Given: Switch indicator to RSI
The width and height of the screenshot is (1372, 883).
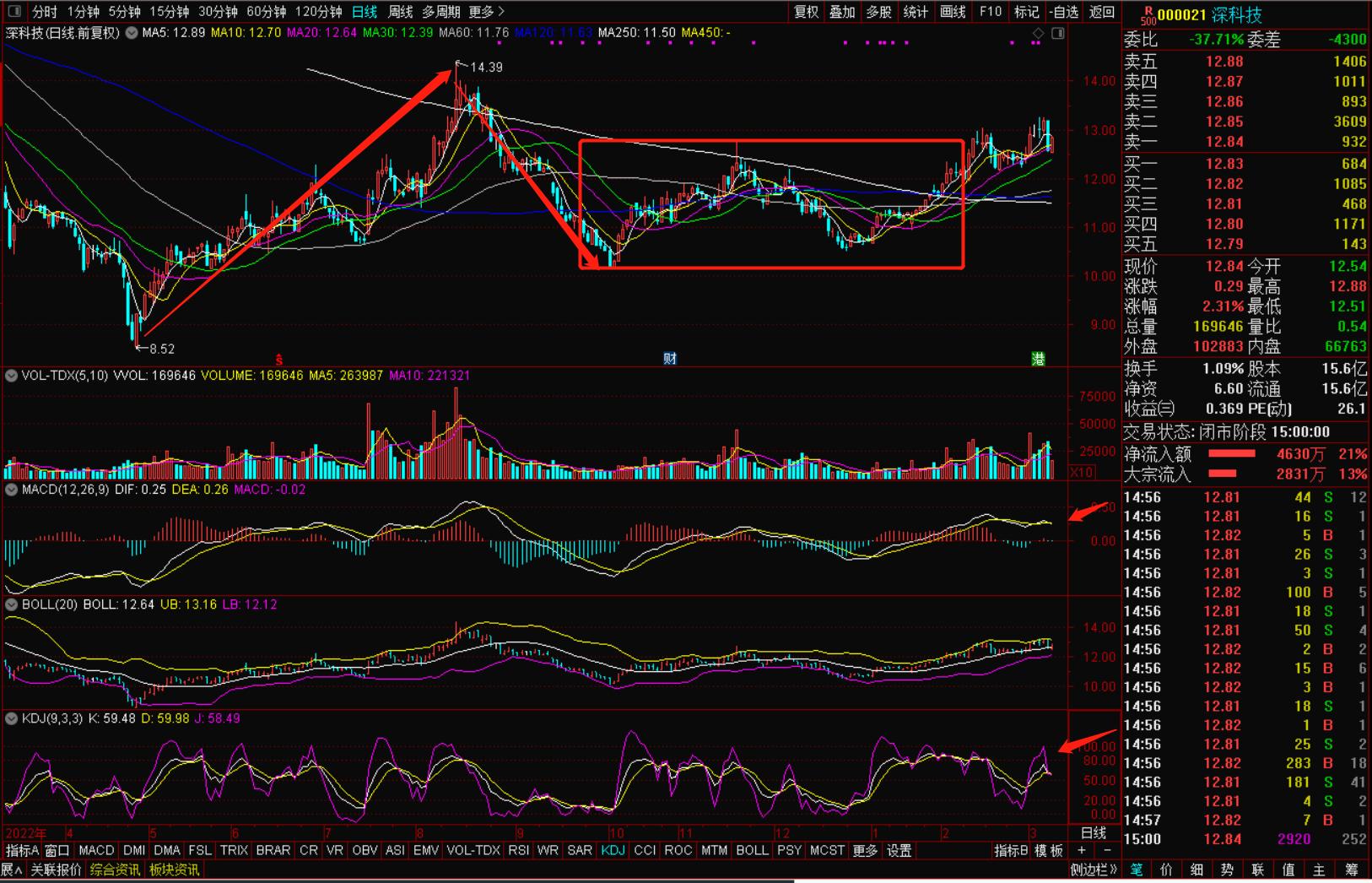Looking at the screenshot, I should (x=519, y=851).
